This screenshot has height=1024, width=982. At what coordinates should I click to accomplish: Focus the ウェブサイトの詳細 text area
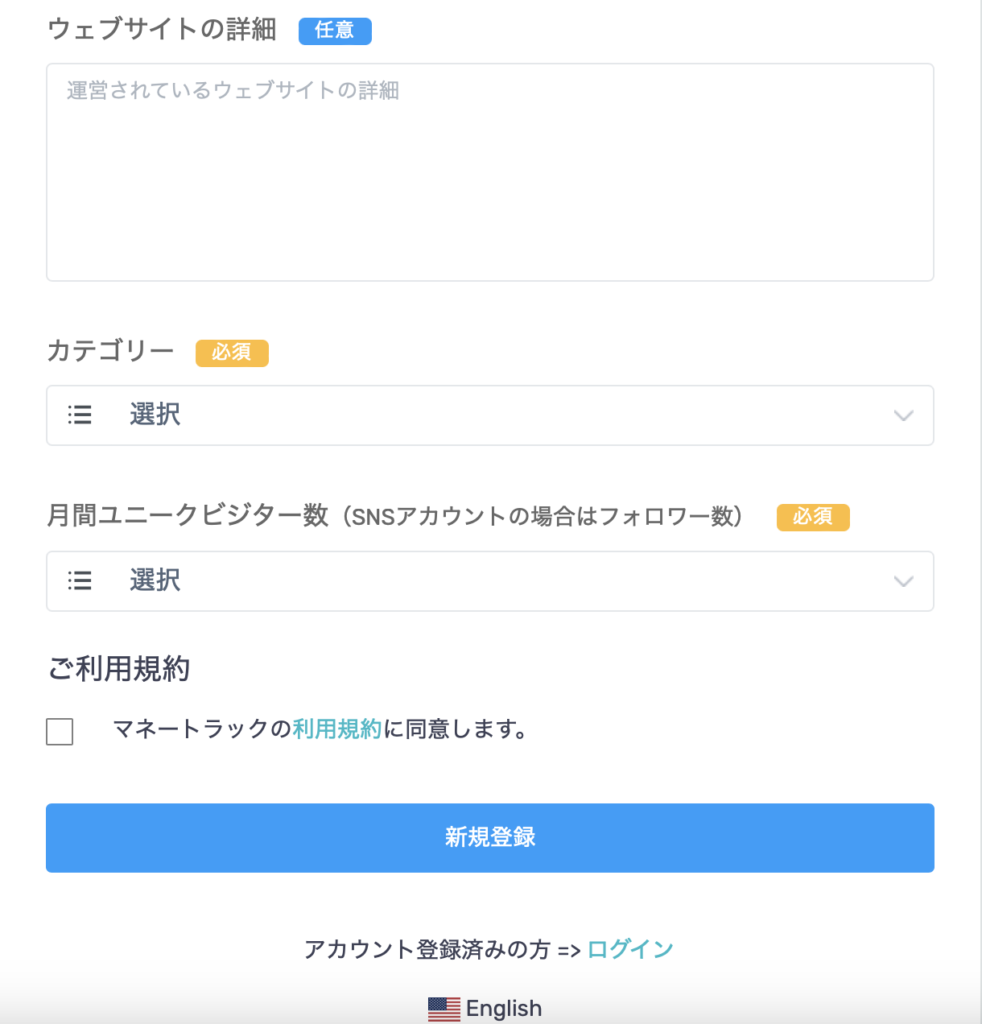click(x=490, y=172)
